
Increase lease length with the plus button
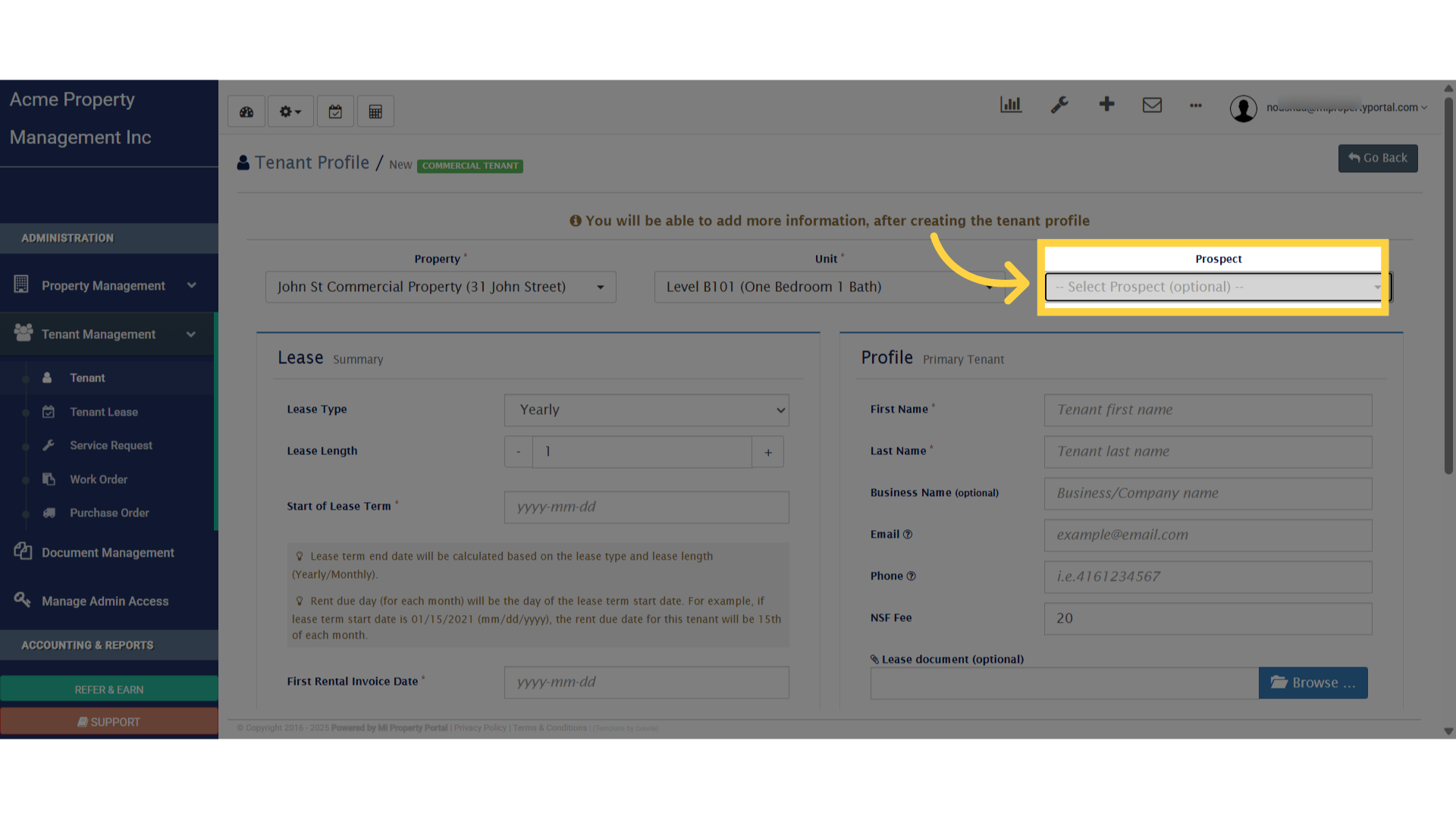pos(768,452)
